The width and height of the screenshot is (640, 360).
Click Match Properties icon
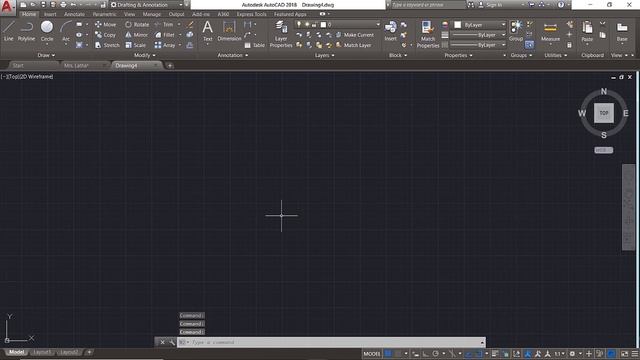click(428, 34)
